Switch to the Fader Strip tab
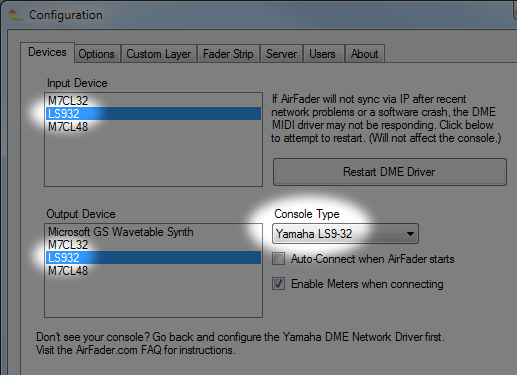517x375 pixels. pos(228,54)
